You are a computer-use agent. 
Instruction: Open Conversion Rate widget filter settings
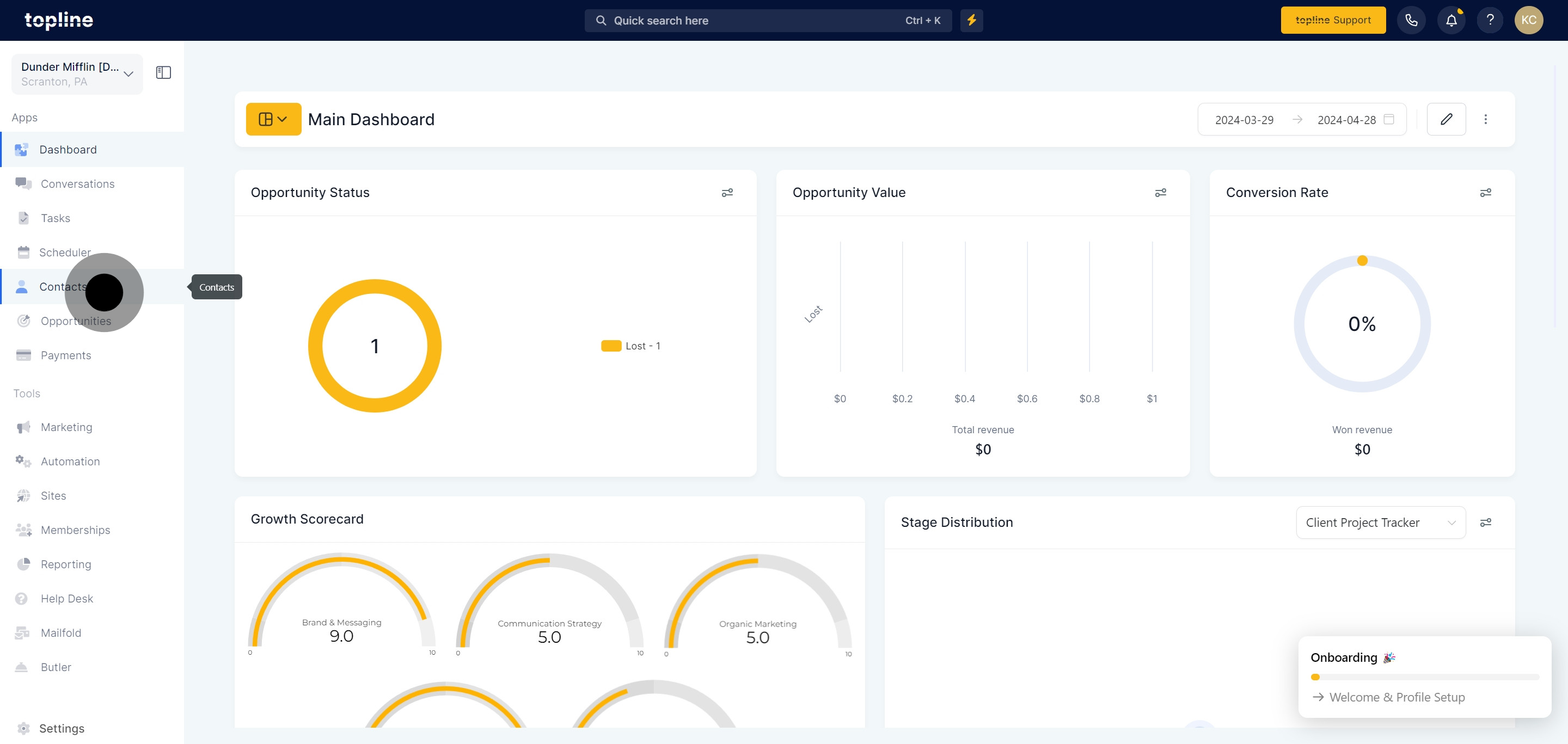[x=1485, y=193]
